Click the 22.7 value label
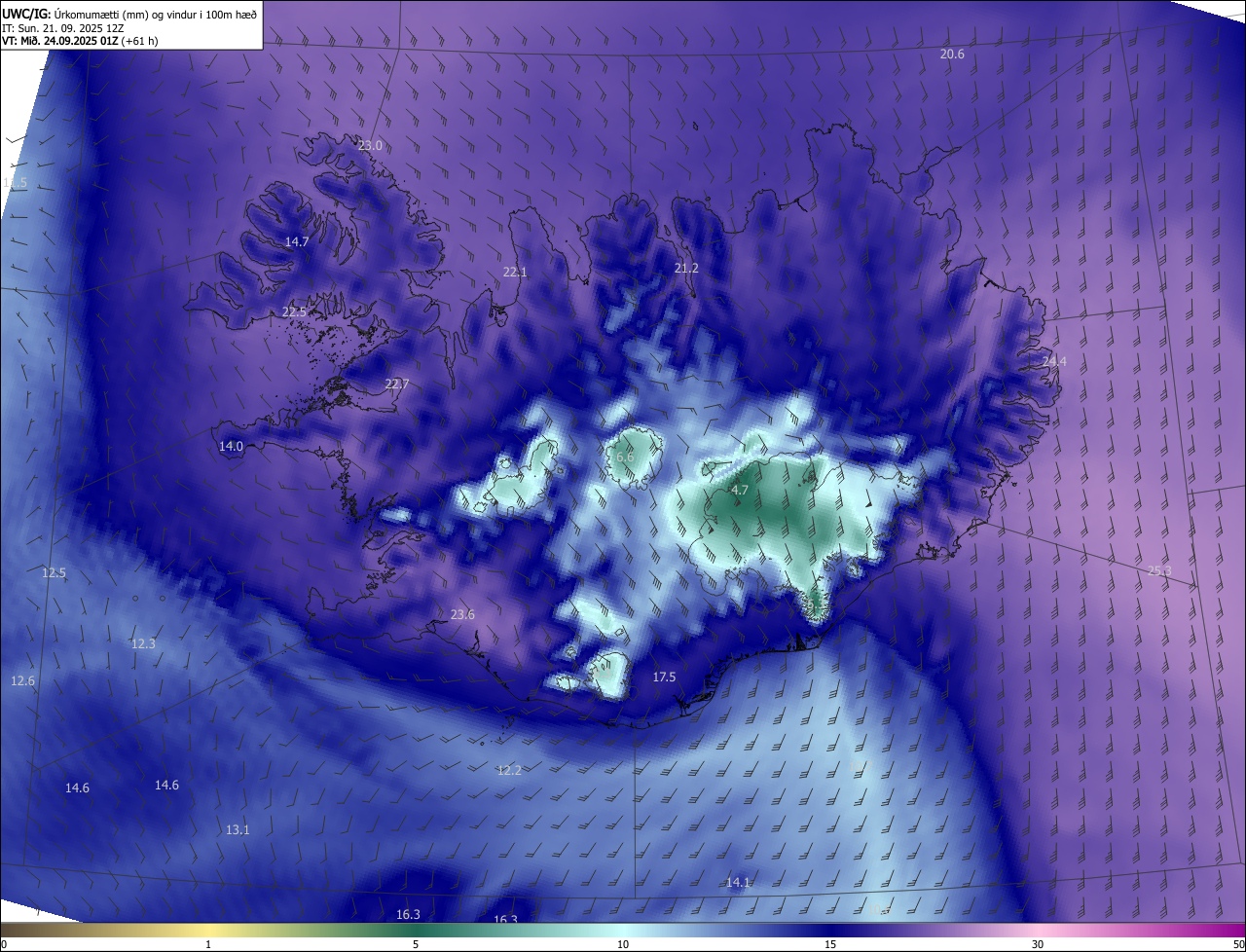This screenshot has width=1246, height=952. point(396,384)
